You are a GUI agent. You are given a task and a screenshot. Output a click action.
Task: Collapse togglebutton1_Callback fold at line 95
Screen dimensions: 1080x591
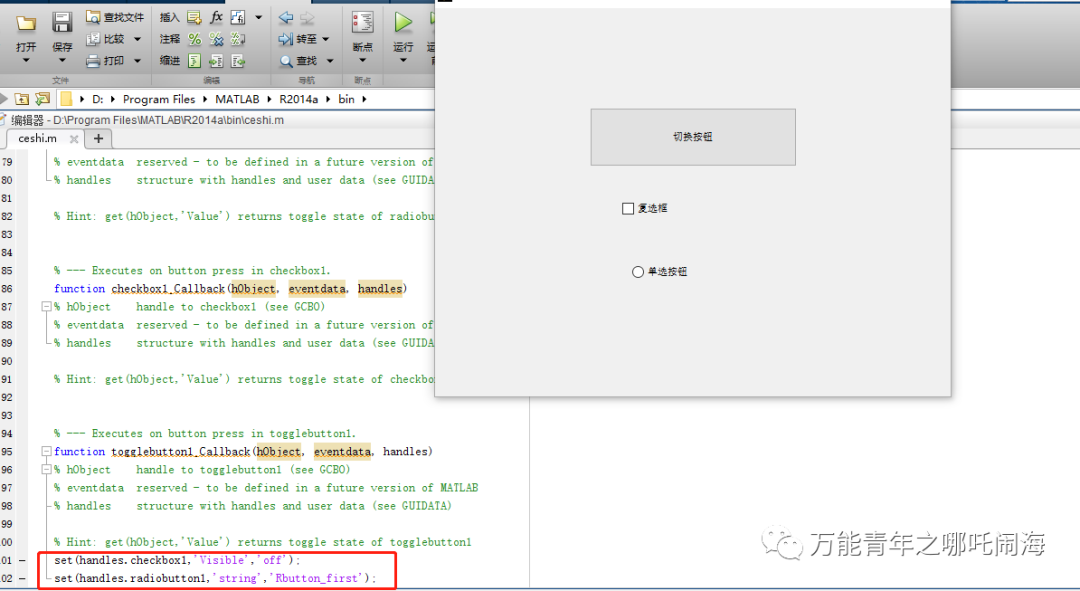(x=46, y=451)
